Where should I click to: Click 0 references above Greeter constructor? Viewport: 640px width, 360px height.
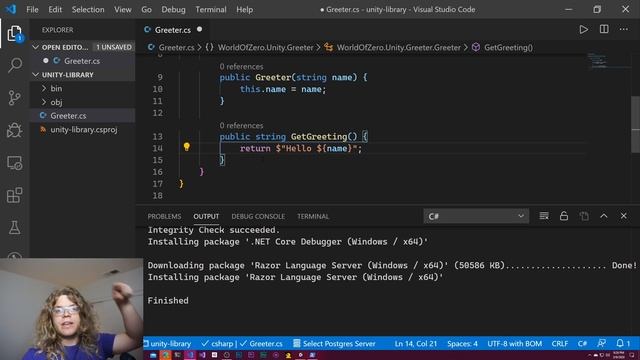click(x=241, y=67)
